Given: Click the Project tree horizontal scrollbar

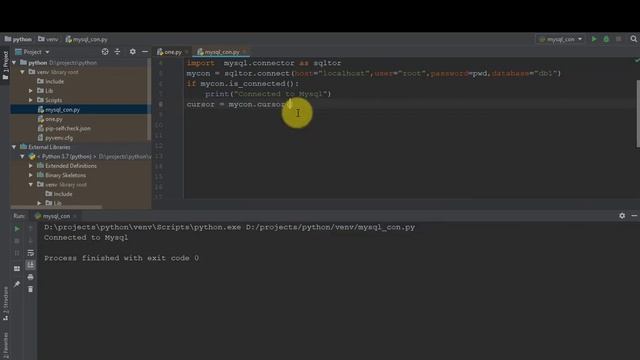Looking at the screenshot, I should tap(56, 207).
